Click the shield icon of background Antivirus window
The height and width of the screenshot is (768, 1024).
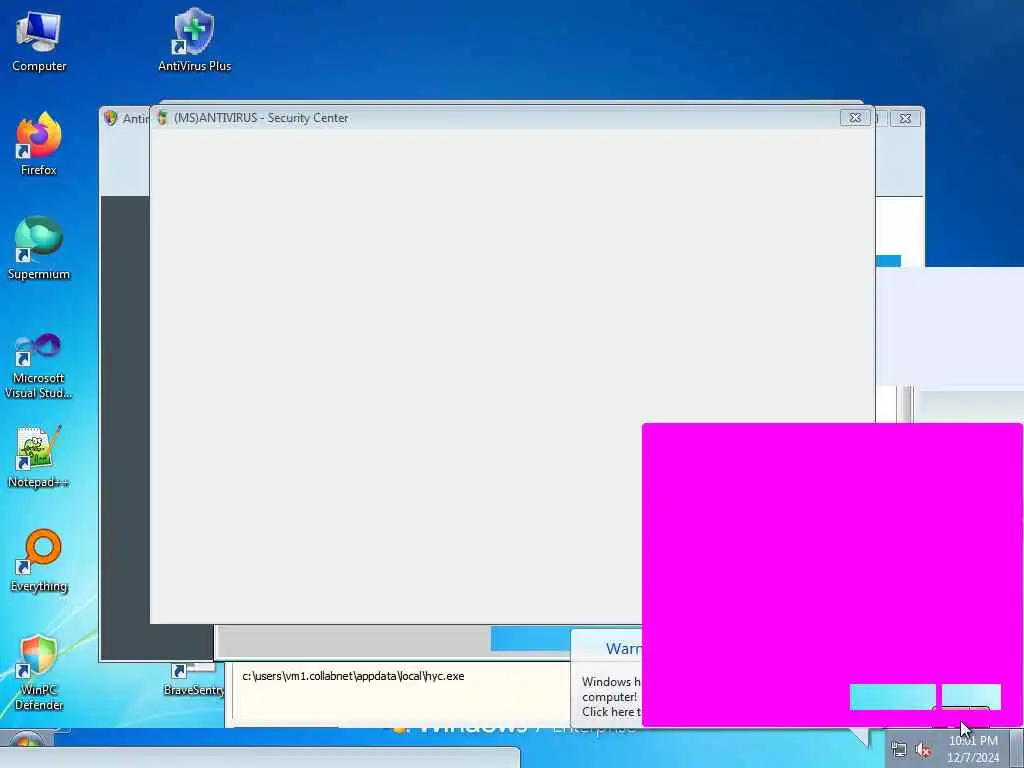[x=110, y=118]
